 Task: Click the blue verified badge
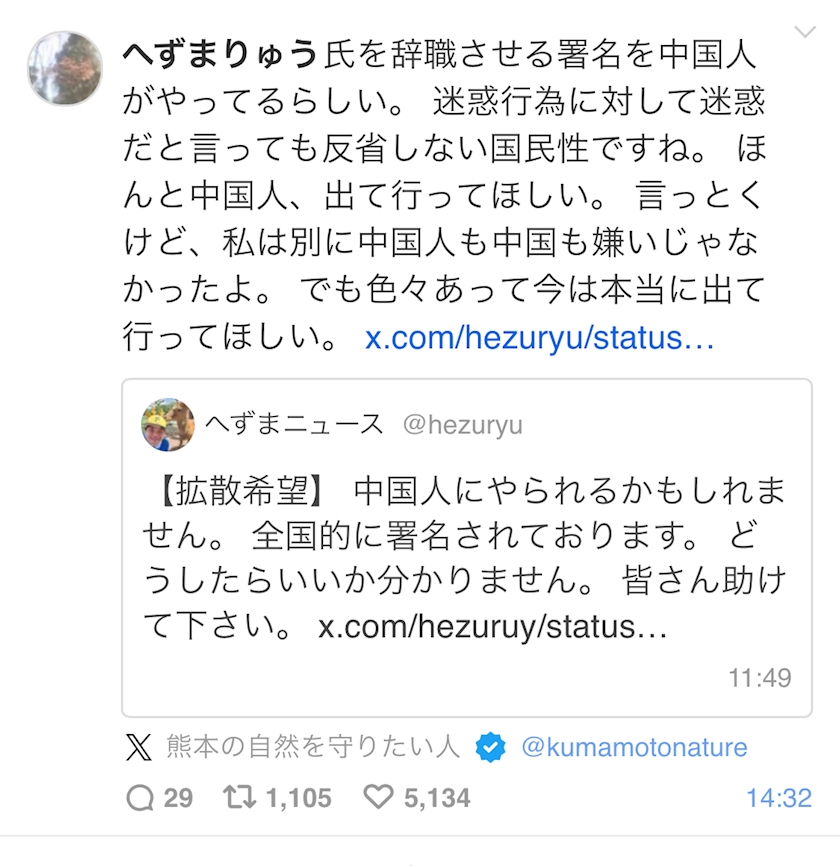click(x=490, y=747)
